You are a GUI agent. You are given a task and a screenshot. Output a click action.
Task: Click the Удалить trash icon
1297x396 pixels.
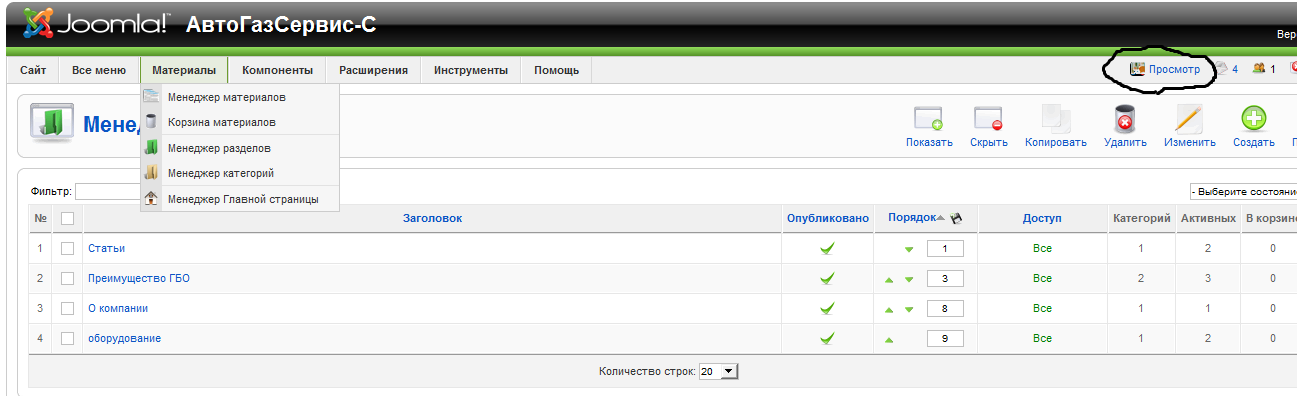click(1125, 119)
